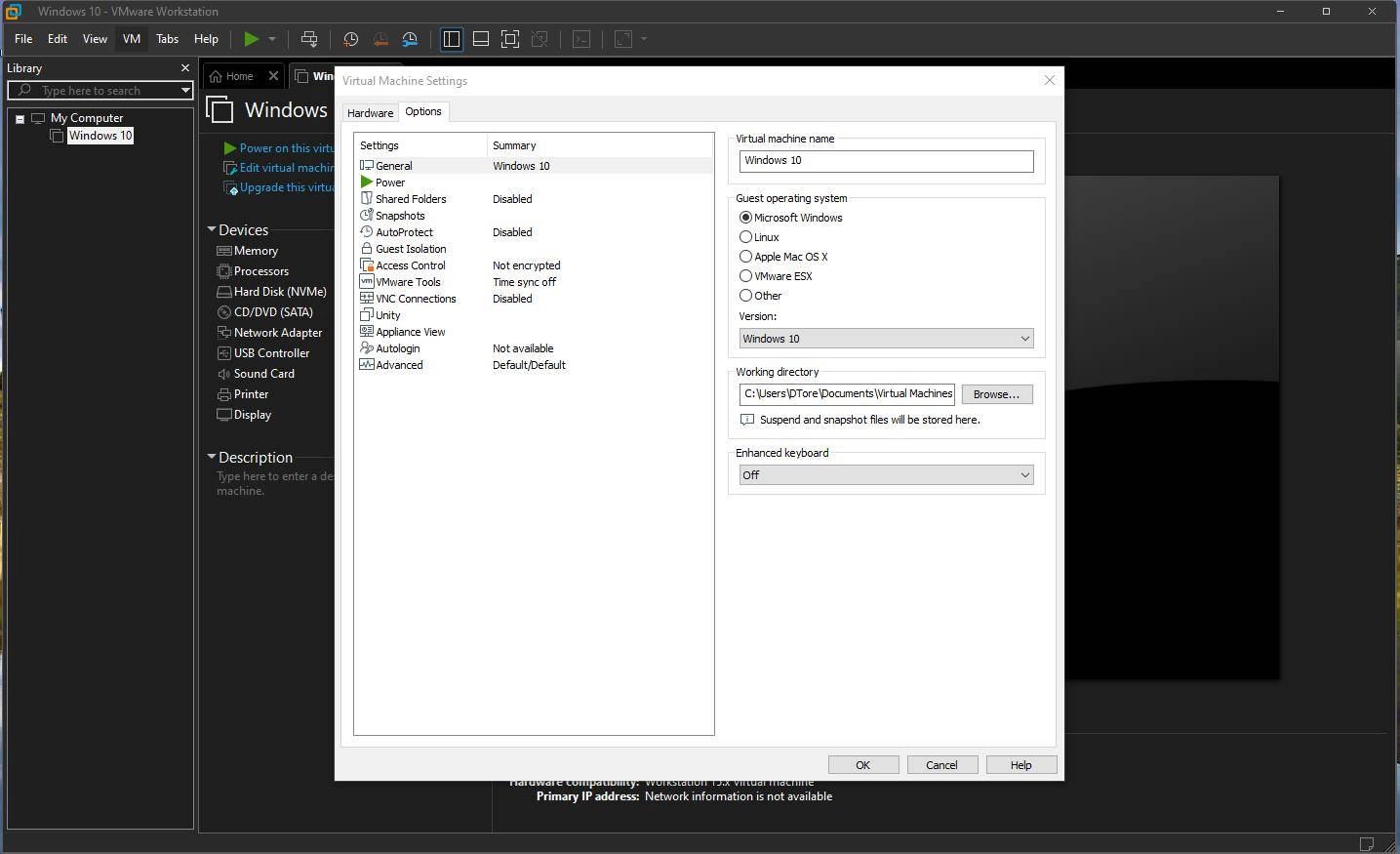Screen dimensions: 1400x854
Task: Select Windows 10 in Library tree
Action: point(100,136)
